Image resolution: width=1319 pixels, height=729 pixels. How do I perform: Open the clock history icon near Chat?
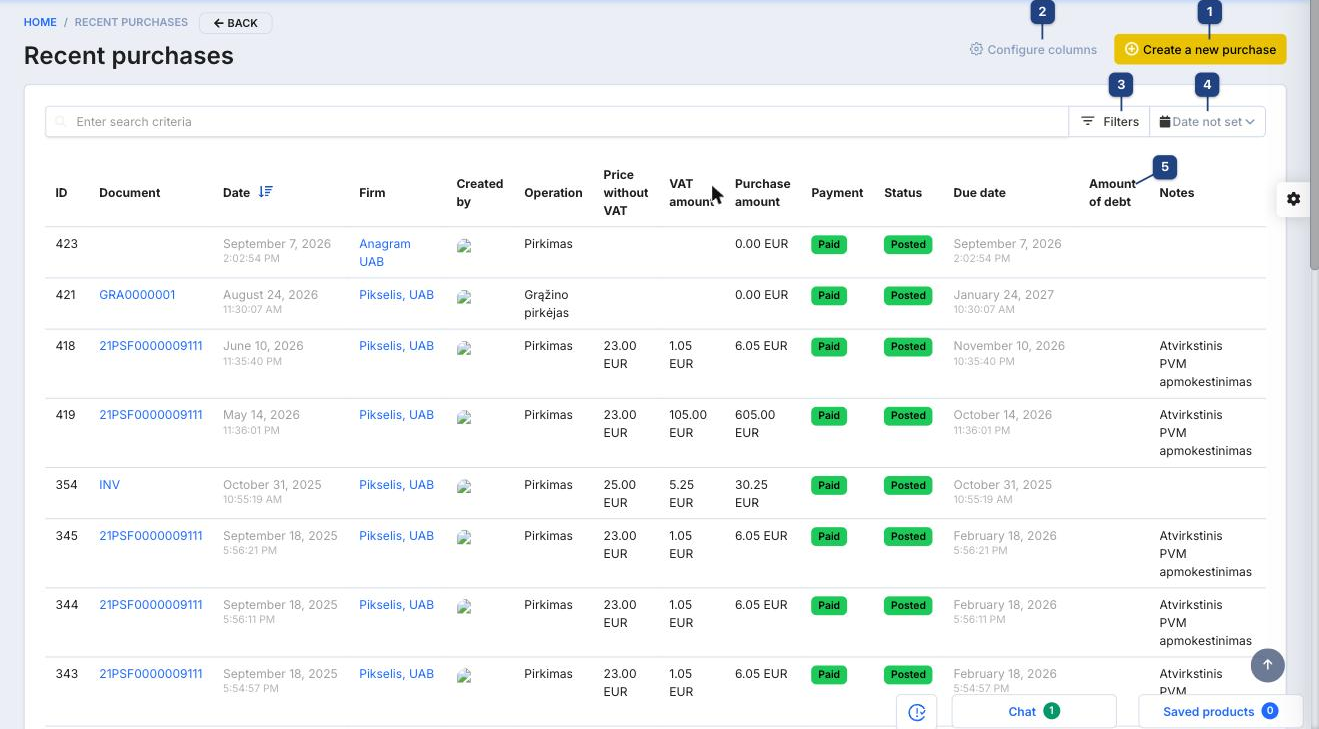(x=917, y=712)
